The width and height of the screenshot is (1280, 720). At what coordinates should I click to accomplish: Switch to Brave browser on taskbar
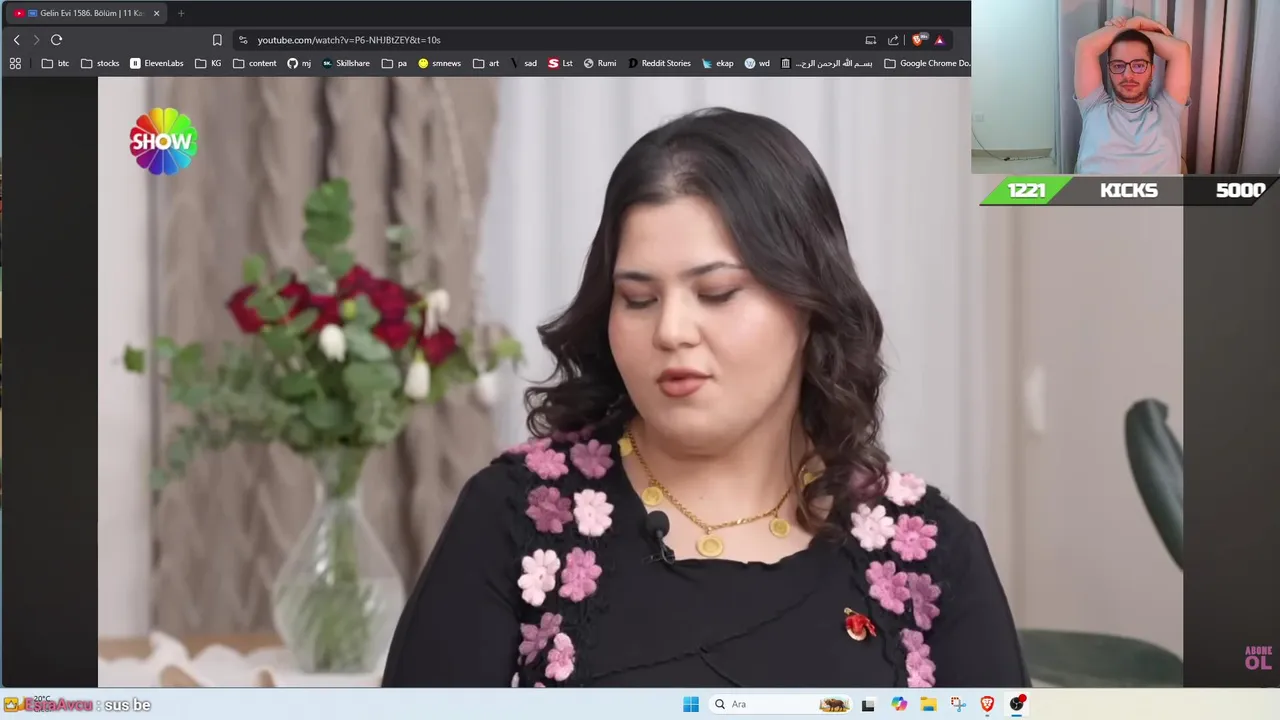coord(987,704)
